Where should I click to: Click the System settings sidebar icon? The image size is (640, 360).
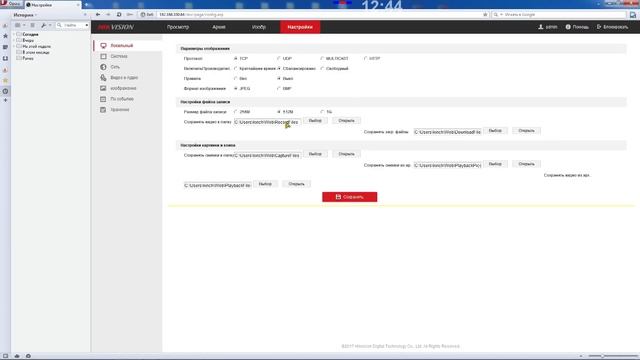click(x=103, y=56)
